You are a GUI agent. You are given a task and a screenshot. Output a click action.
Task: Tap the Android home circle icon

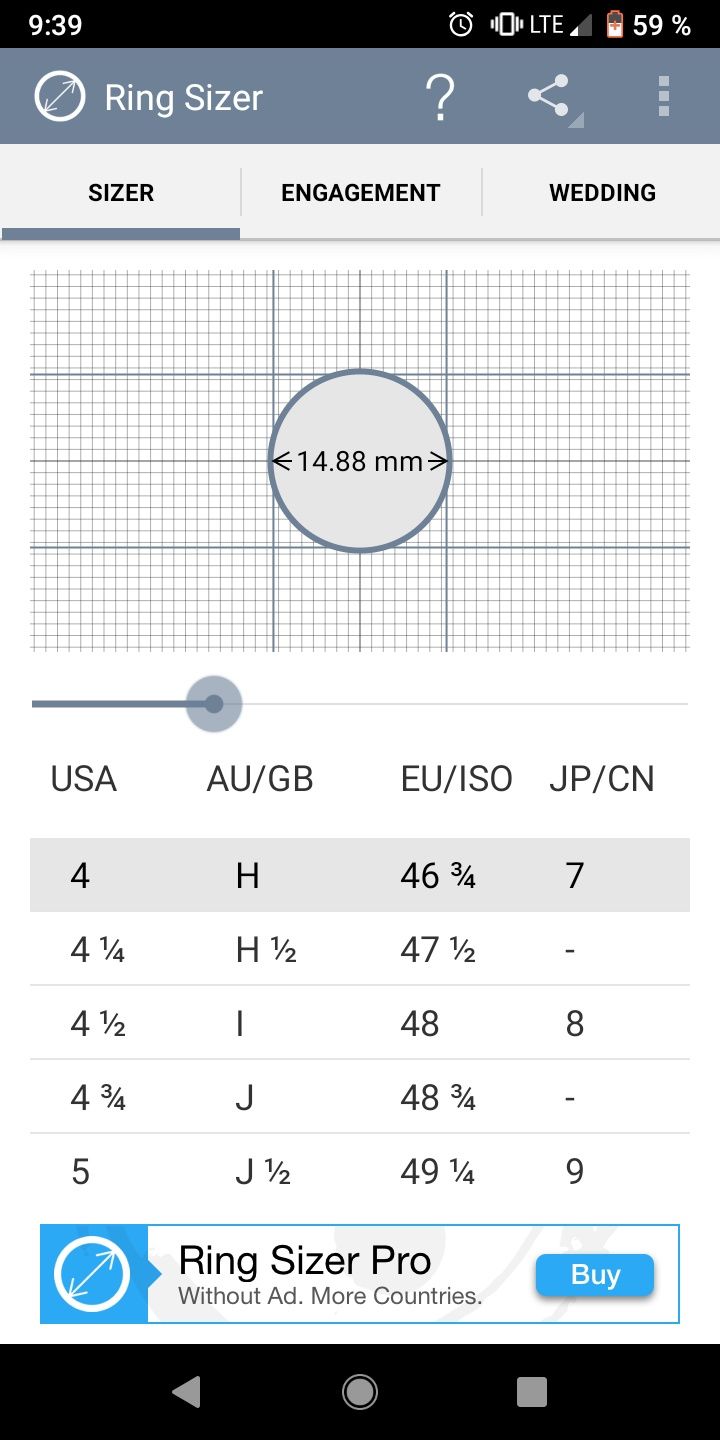pyautogui.click(x=360, y=1391)
